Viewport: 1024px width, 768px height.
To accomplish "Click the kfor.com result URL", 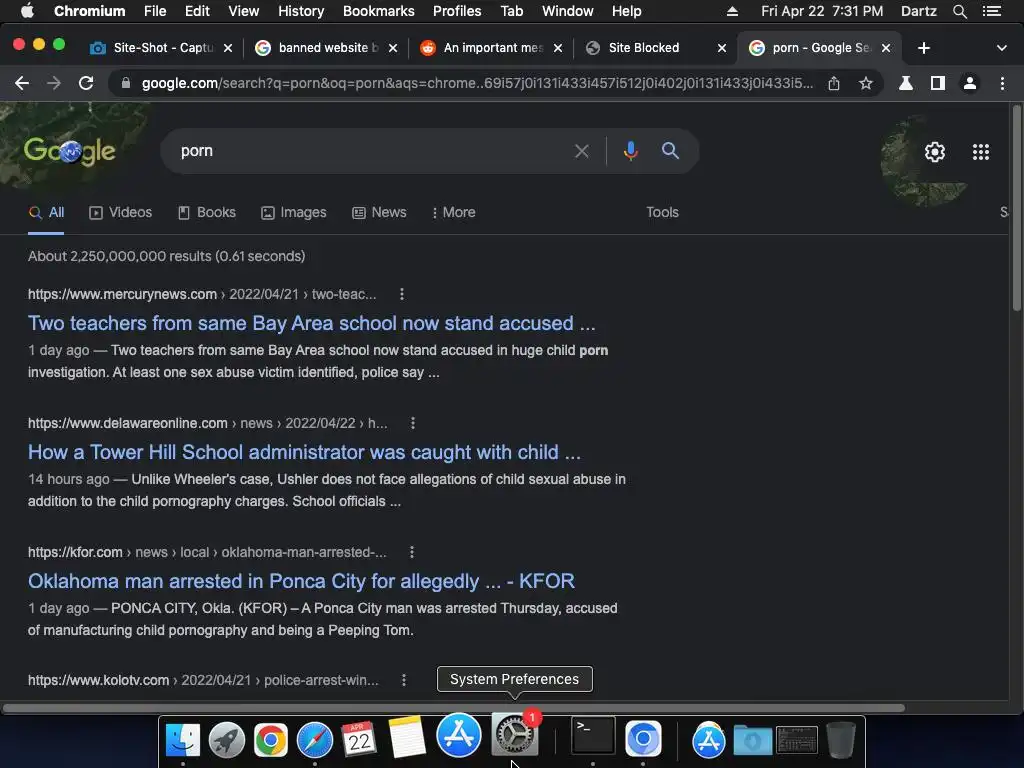I will [x=207, y=552].
